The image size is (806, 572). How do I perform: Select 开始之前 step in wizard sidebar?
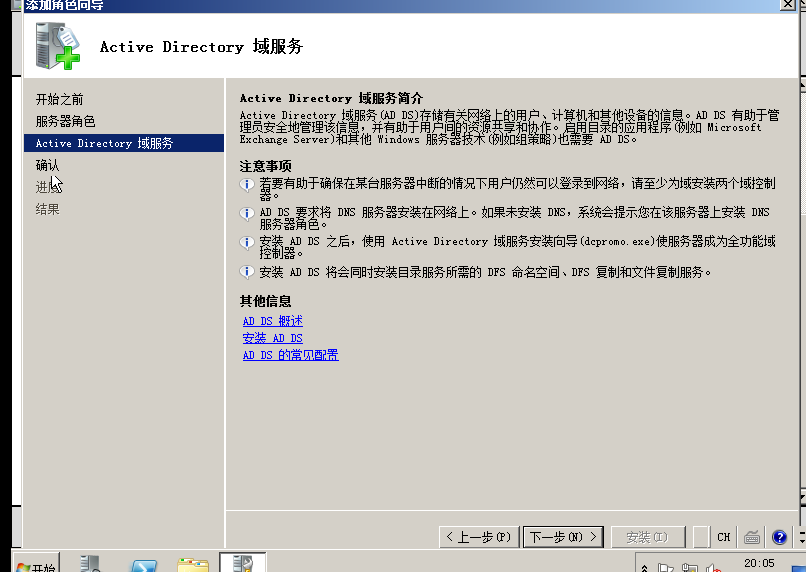pos(60,99)
